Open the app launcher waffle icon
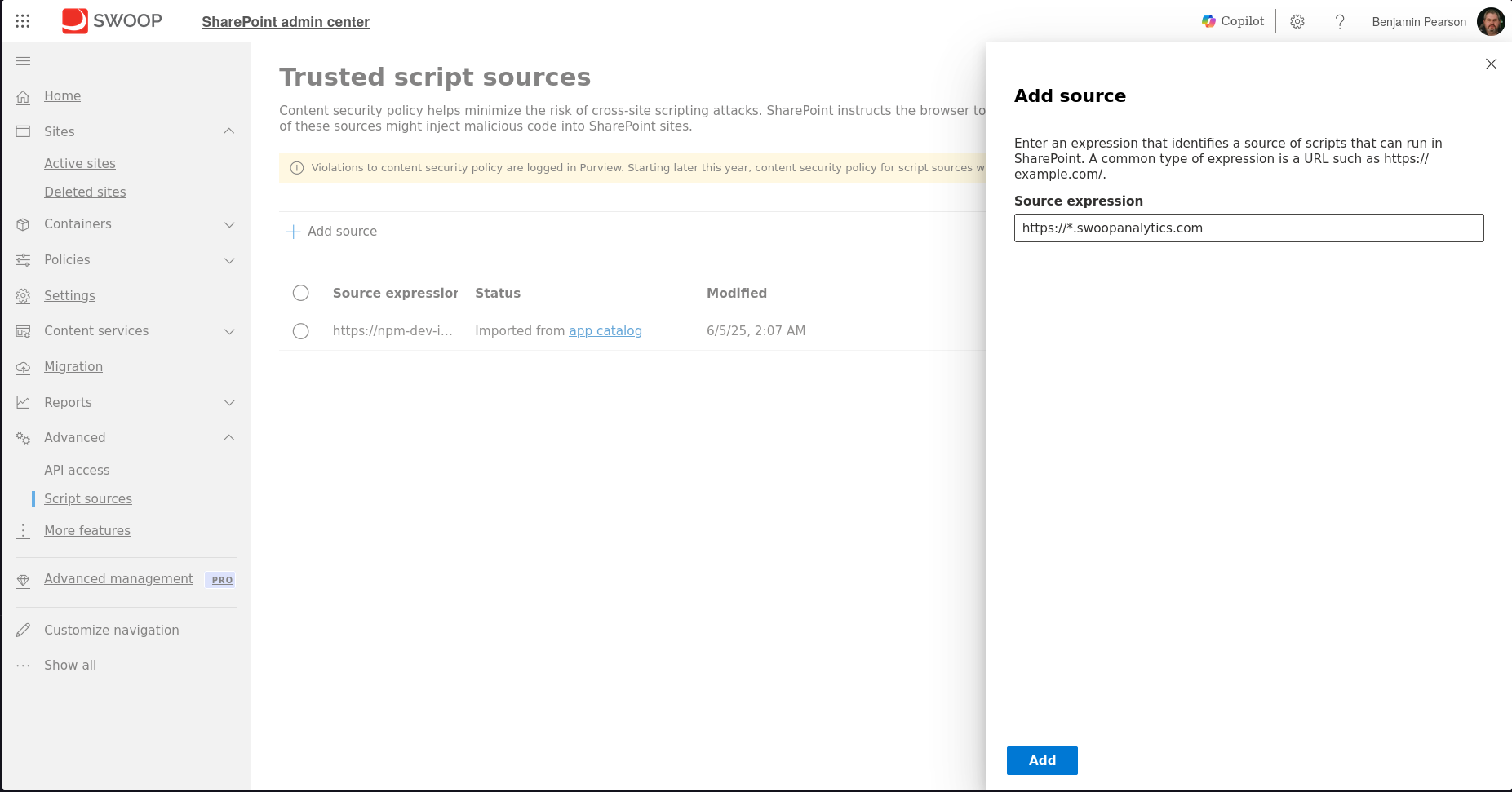The height and width of the screenshot is (792, 1512). point(23,21)
